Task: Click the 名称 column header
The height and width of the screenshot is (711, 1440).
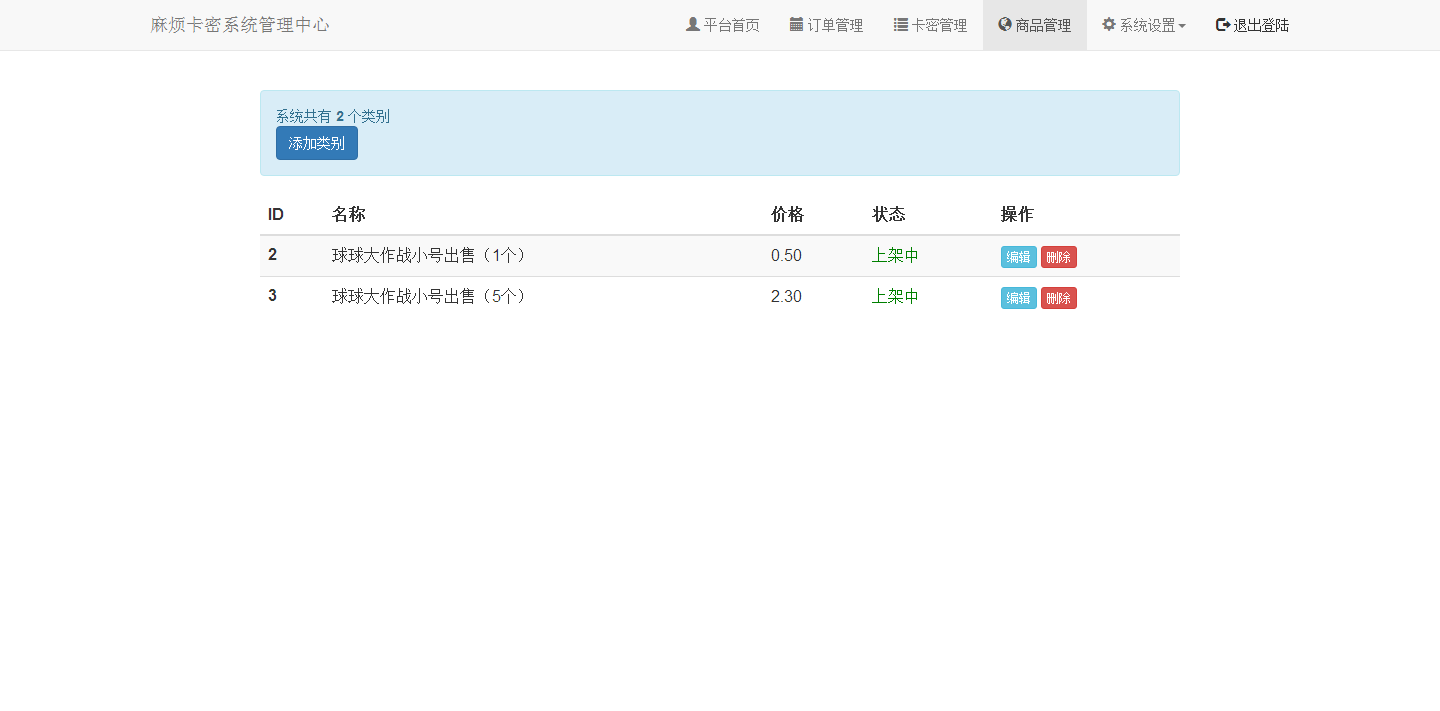Action: click(x=349, y=214)
